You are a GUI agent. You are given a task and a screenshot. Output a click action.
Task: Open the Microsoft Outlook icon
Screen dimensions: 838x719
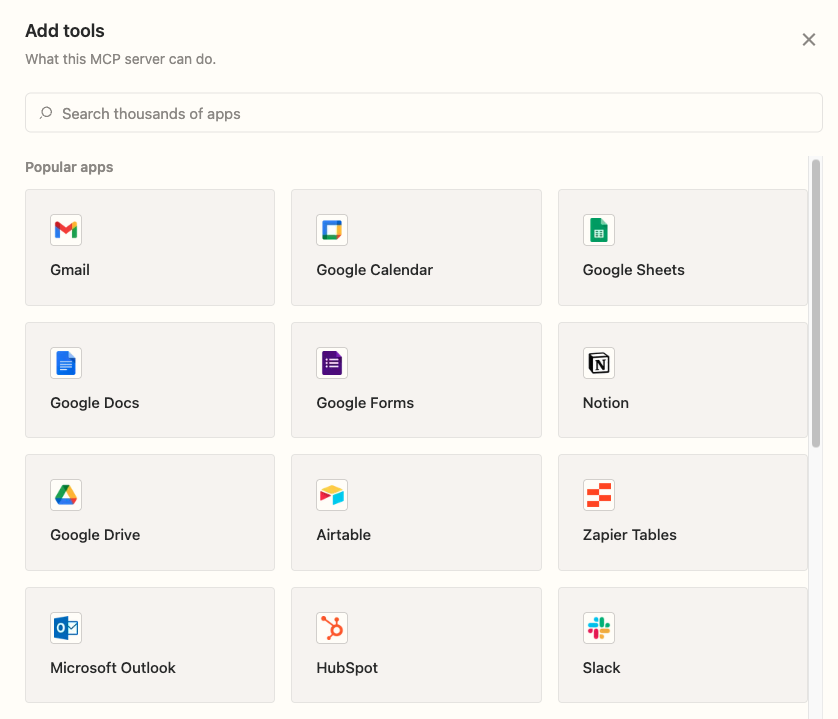pos(66,628)
